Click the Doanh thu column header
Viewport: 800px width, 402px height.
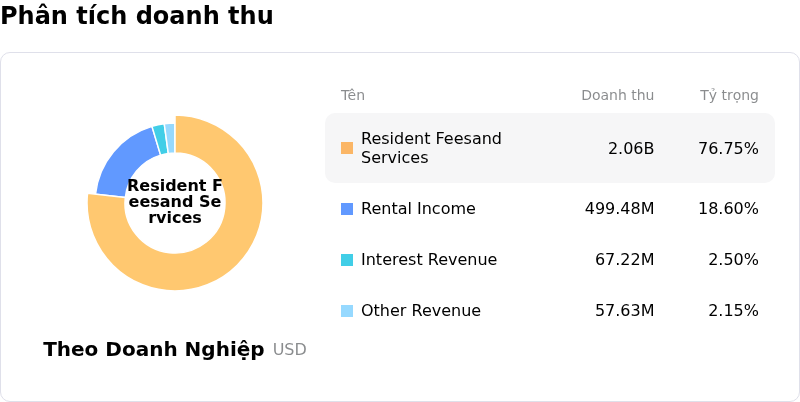[617, 96]
